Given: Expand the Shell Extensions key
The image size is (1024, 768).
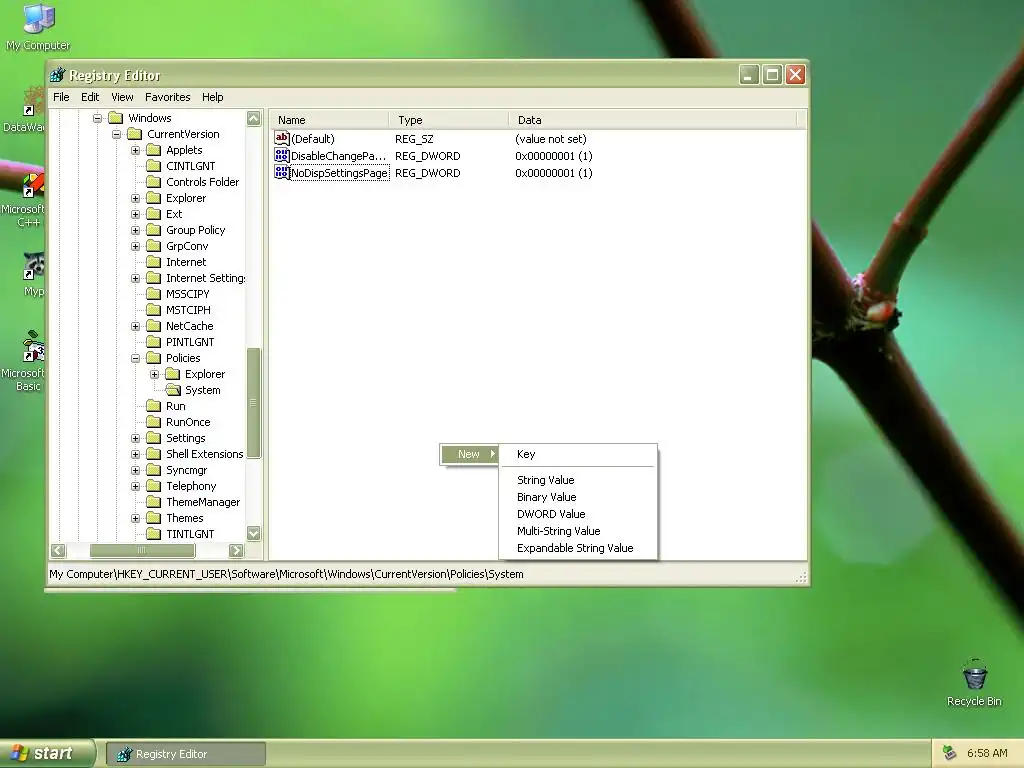Looking at the screenshot, I should click(x=135, y=455).
